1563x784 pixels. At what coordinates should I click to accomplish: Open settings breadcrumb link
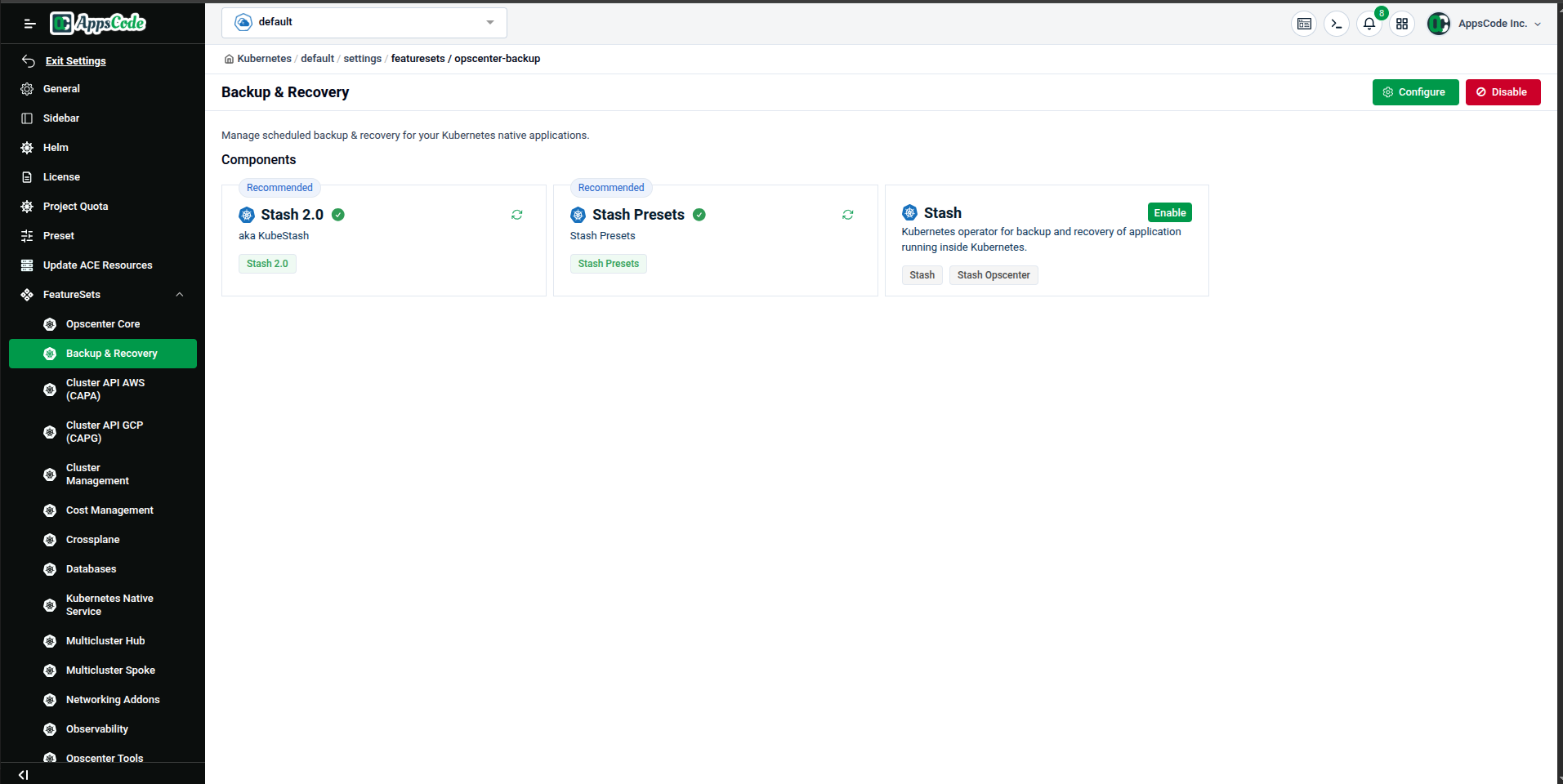coord(362,58)
